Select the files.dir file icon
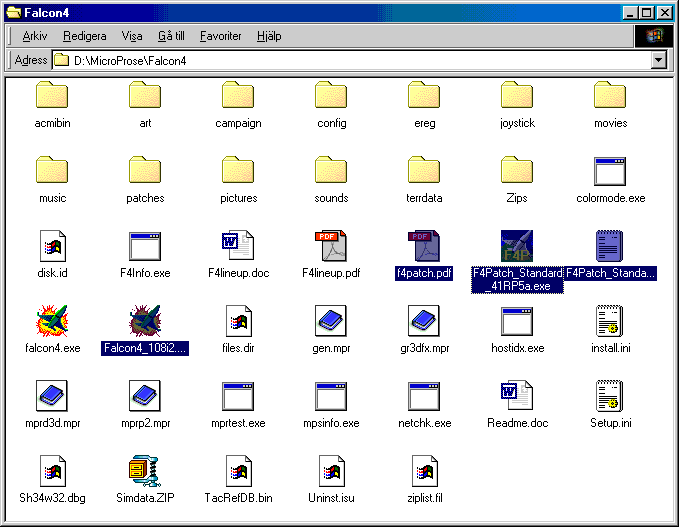Screen dimensions: 679x527 (239, 321)
